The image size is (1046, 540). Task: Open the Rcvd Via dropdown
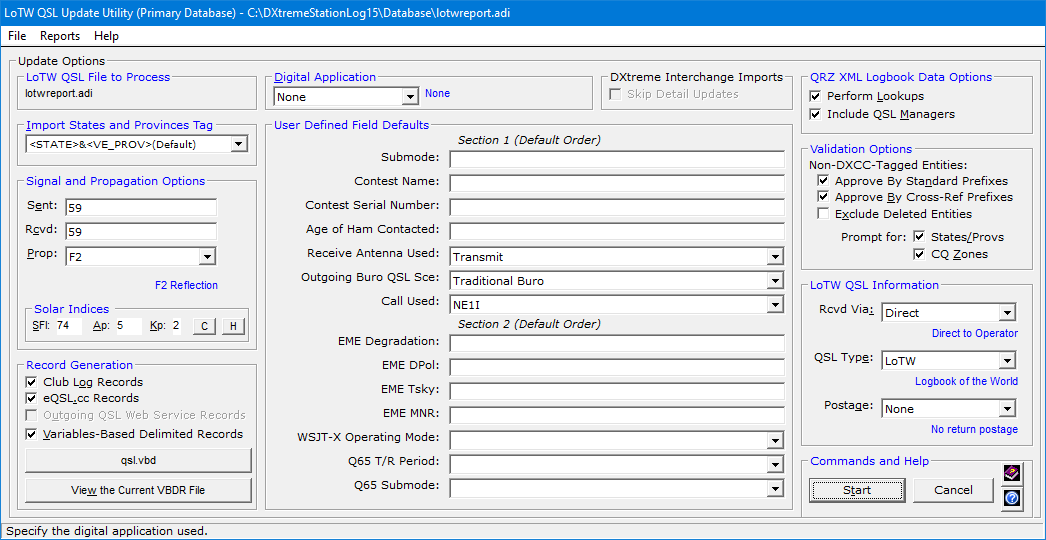point(1007,313)
